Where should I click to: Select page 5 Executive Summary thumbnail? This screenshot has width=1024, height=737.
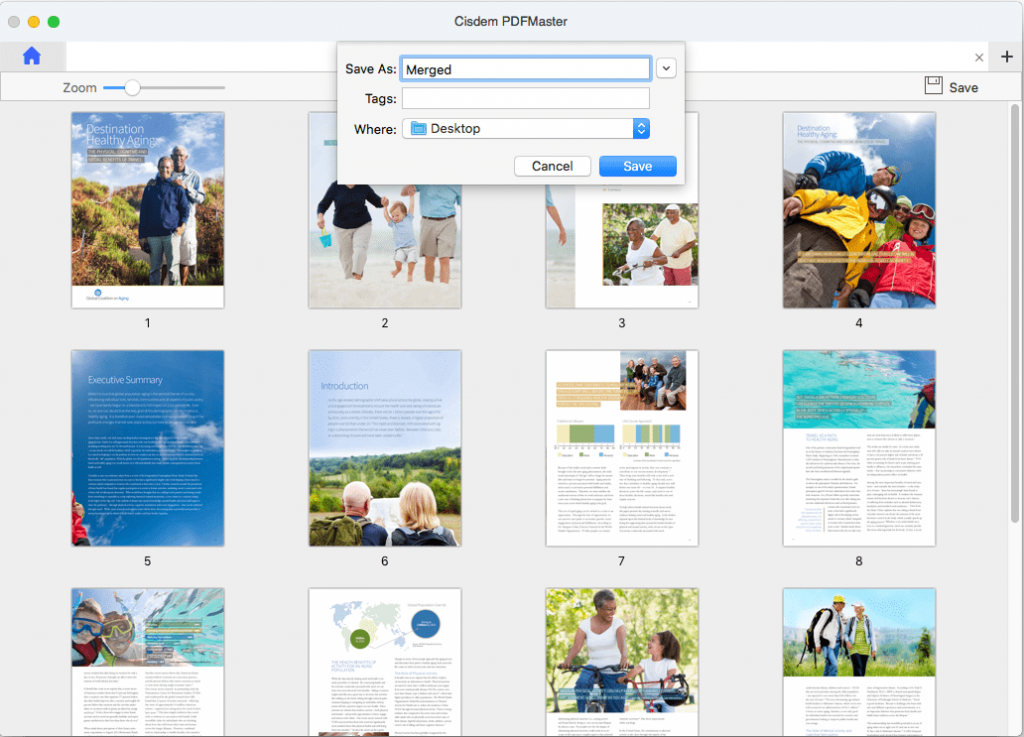pyautogui.click(x=148, y=448)
